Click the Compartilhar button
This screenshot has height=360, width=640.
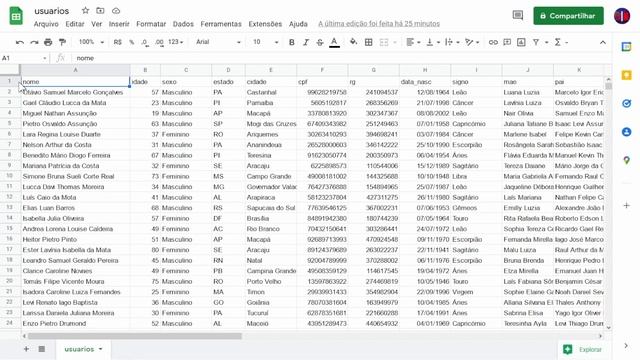coord(568,16)
